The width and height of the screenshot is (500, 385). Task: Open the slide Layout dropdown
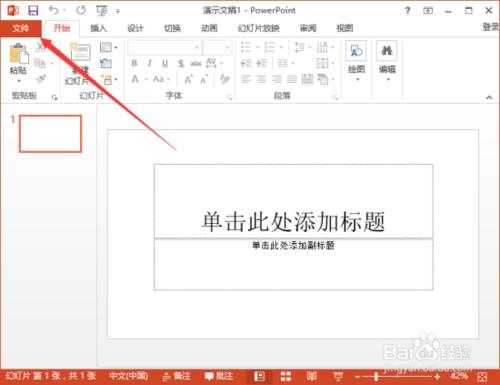coord(108,47)
